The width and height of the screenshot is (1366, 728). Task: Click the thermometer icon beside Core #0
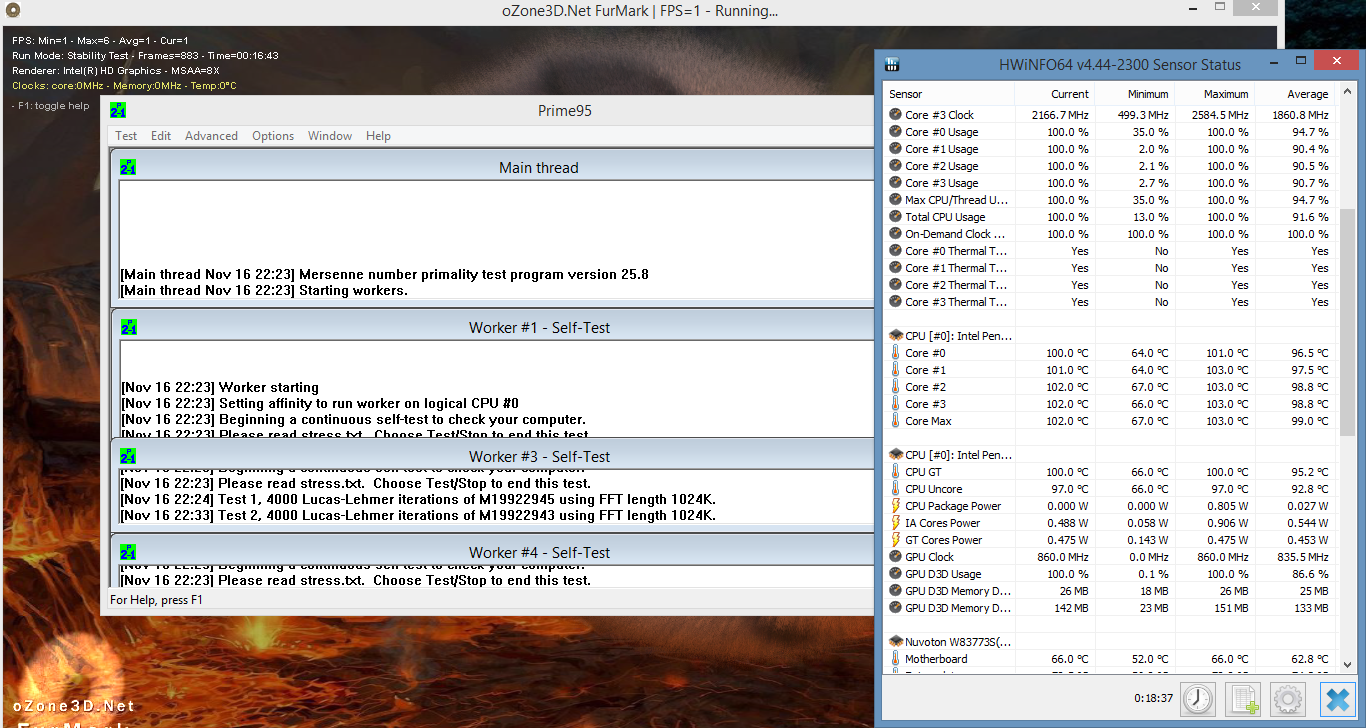click(x=895, y=353)
